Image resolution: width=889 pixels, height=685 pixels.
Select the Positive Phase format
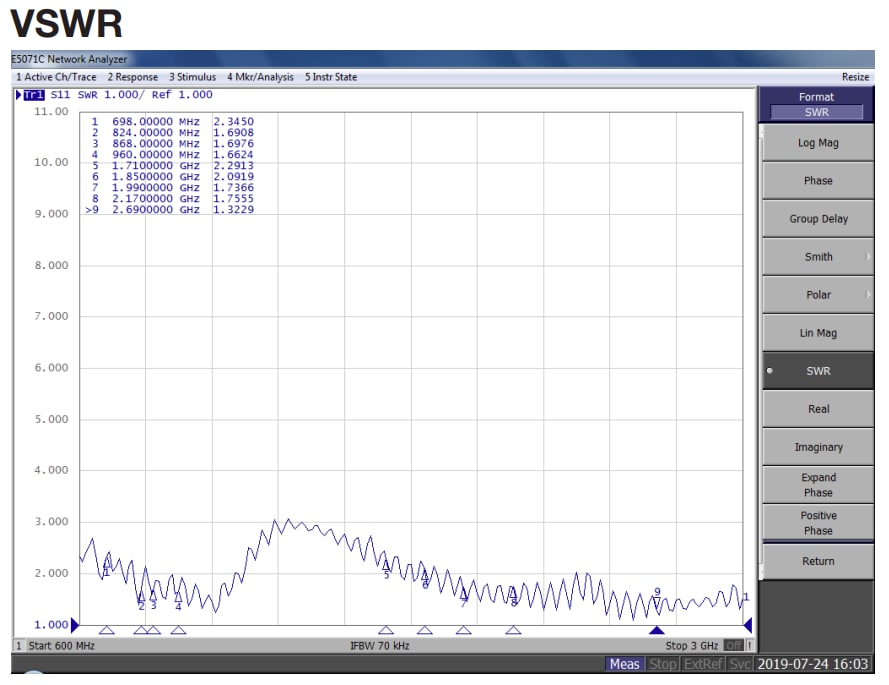[817, 523]
